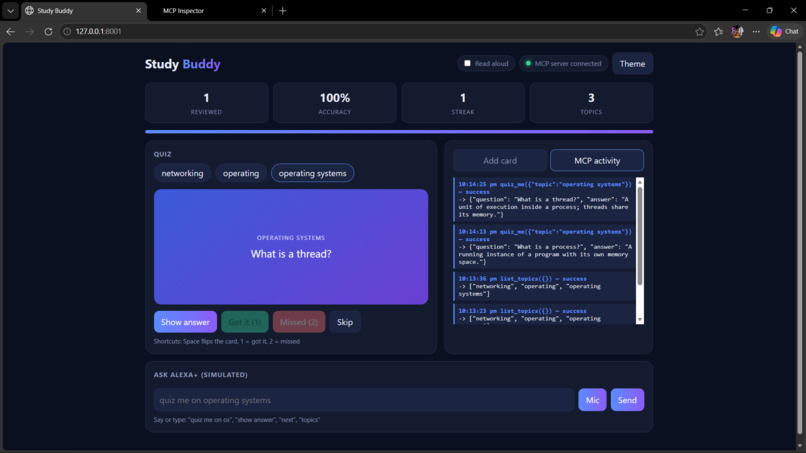Click the MCP activity log scrollbar thumb
Screen dimensions: 806x453
pyautogui.click(x=640, y=235)
